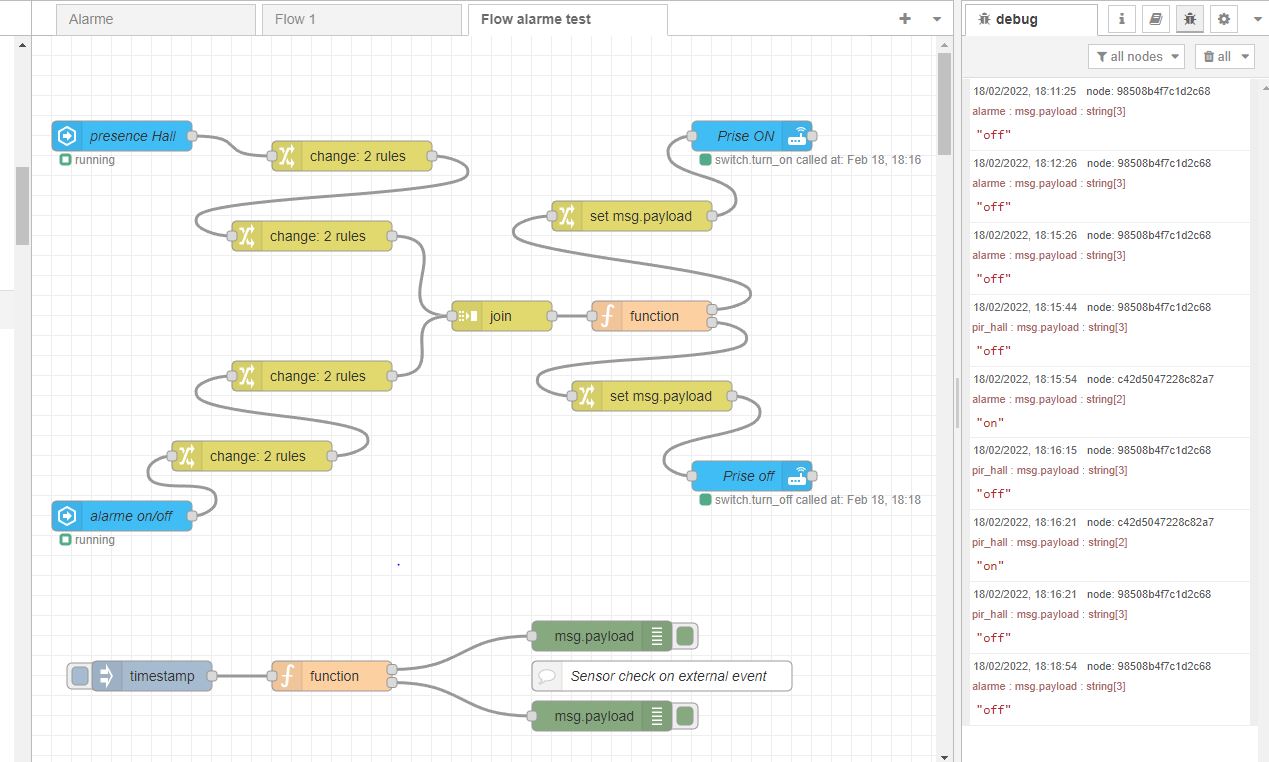
Task: Select the change node after presence Hall
Action: pos(352,156)
